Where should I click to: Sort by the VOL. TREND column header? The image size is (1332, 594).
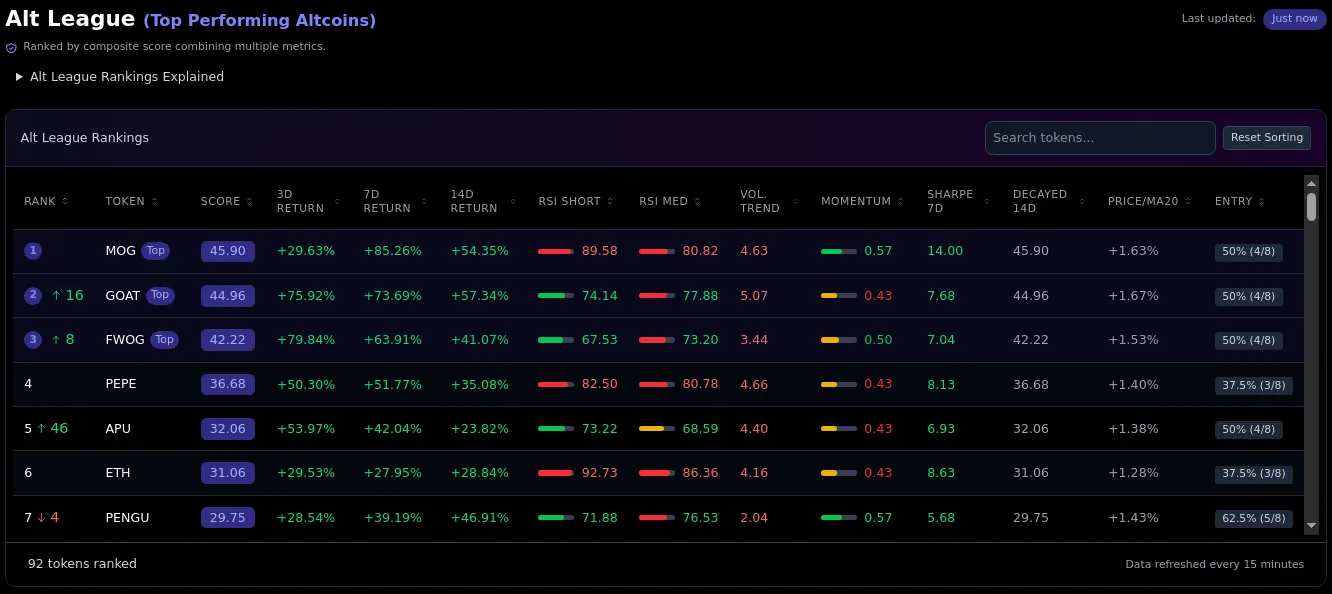(768, 202)
